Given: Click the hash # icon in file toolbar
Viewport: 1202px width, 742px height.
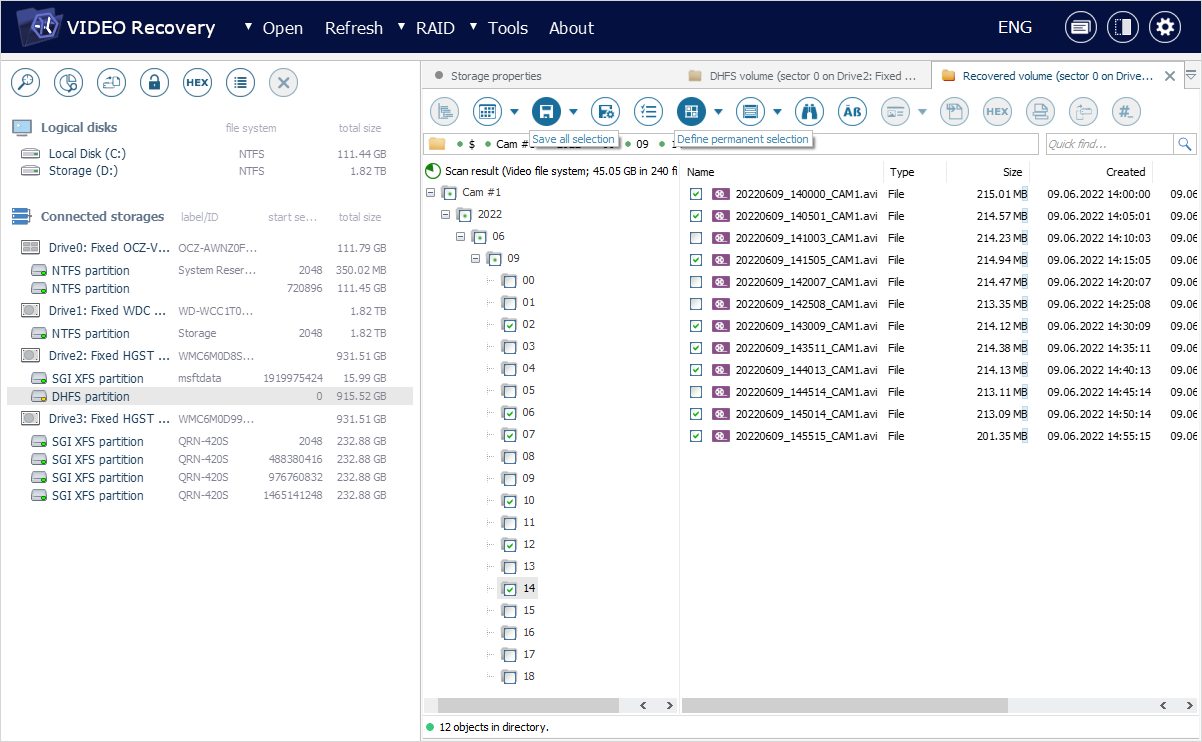Looking at the screenshot, I should 1126,111.
